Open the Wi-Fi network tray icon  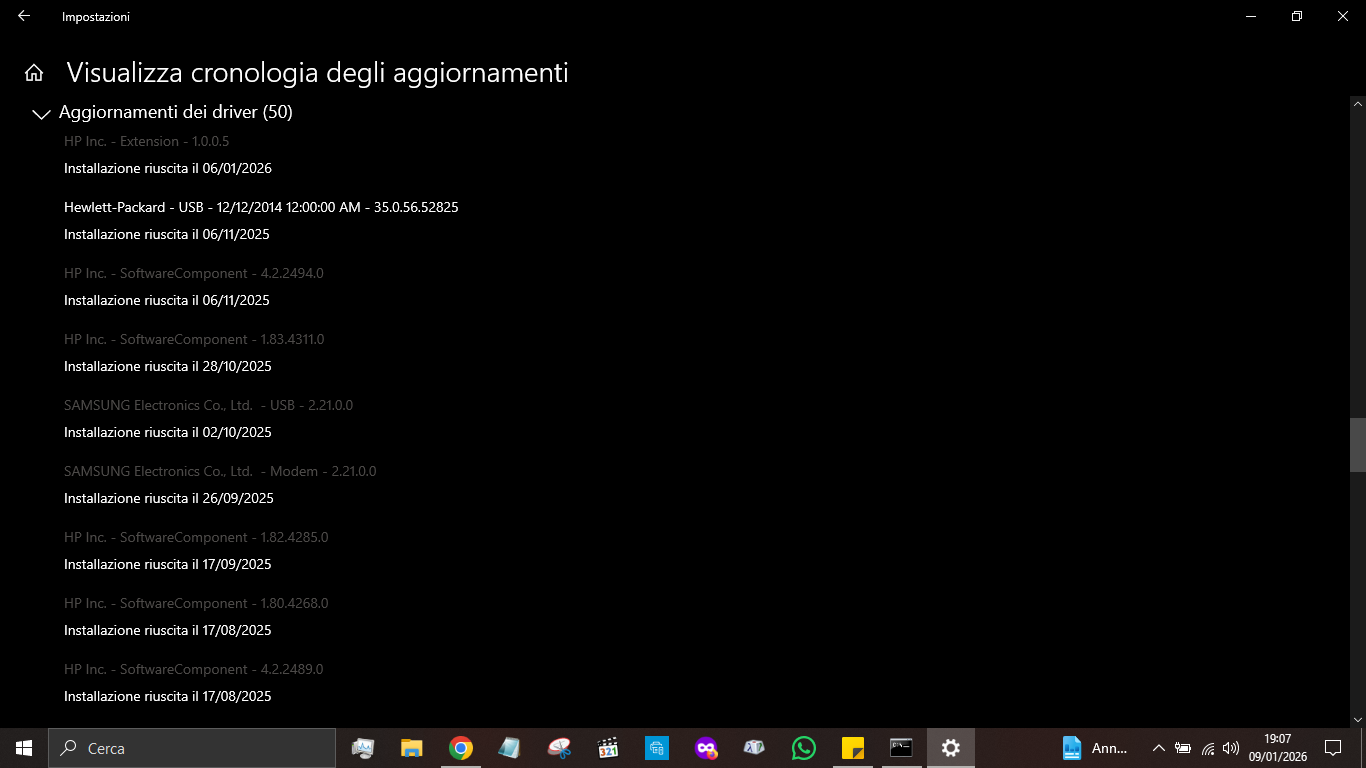click(x=1208, y=748)
